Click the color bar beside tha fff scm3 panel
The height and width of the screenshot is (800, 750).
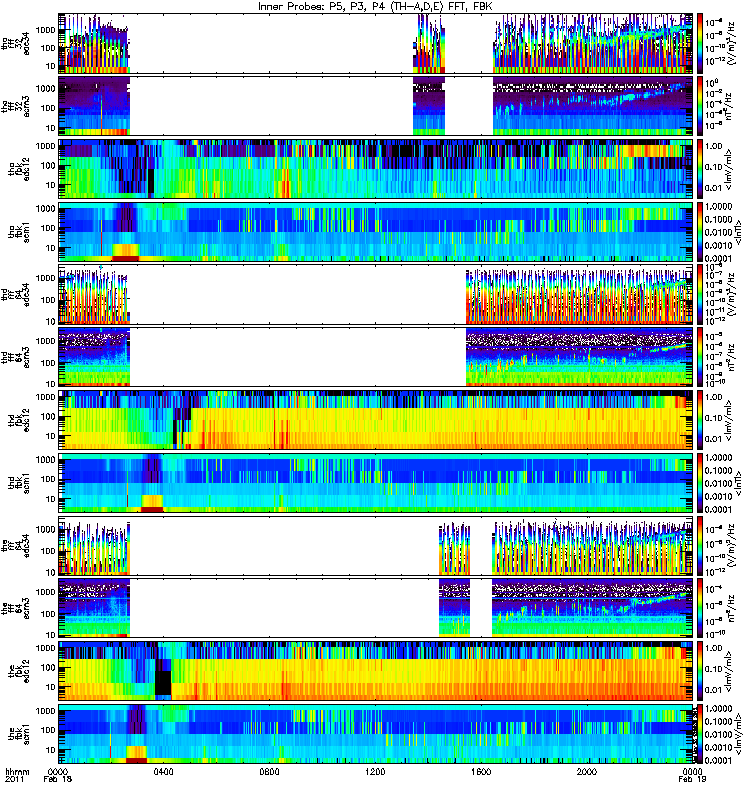pyautogui.click(x=699, y=106)
